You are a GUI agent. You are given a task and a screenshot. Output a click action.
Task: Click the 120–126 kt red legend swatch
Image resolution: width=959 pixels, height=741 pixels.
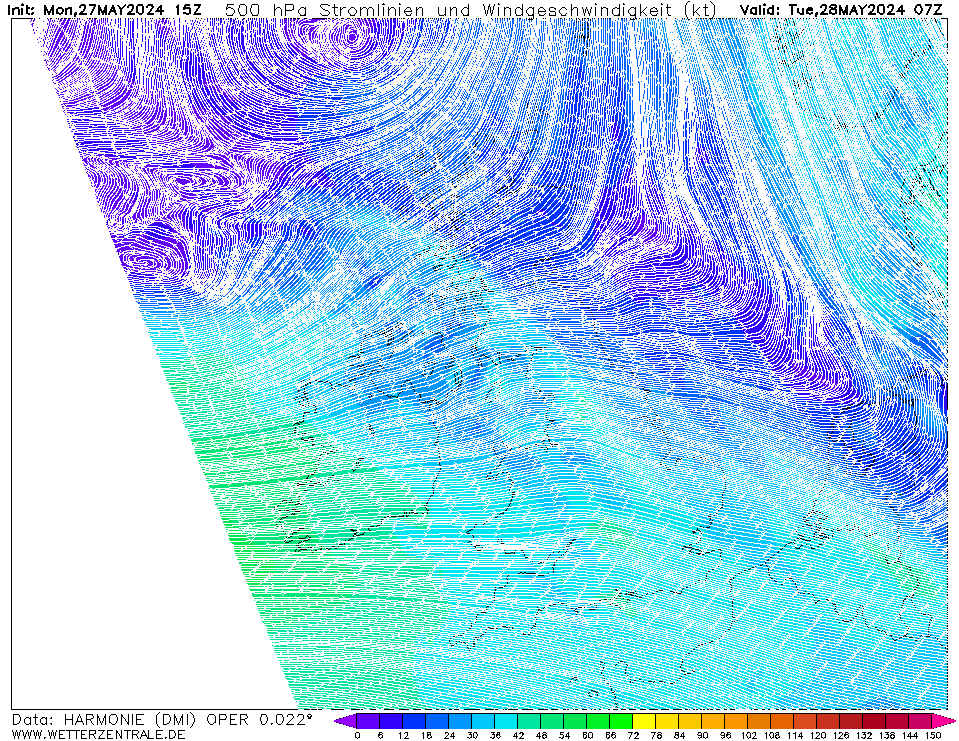(829, 721)
